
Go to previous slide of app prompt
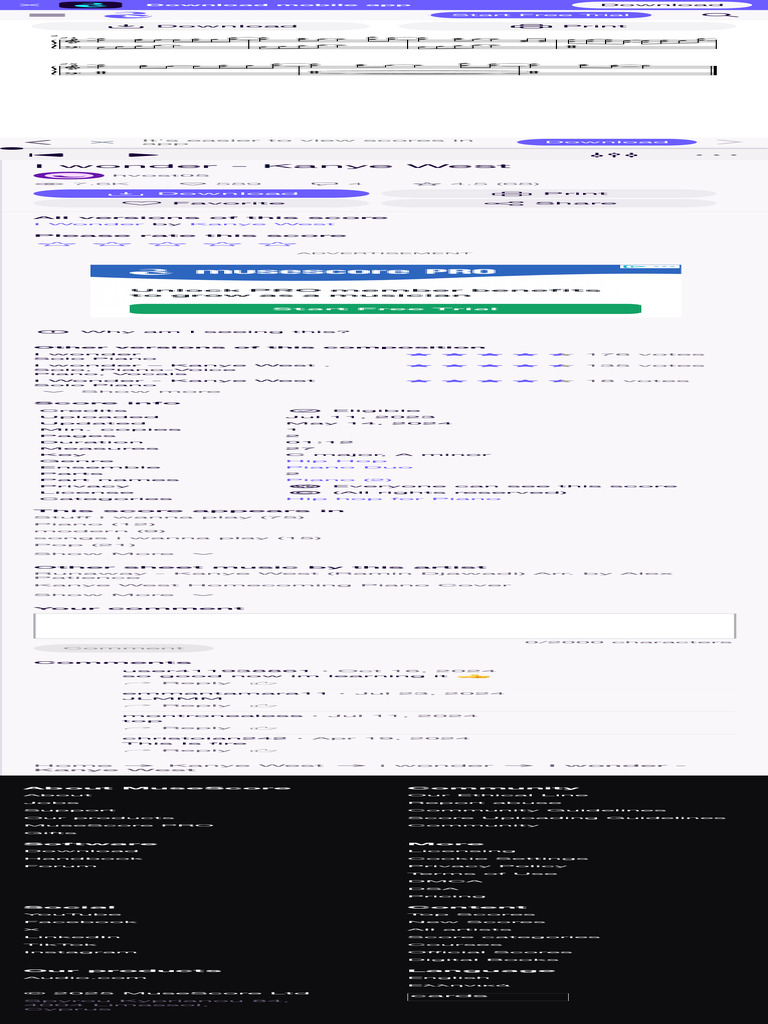pos(39,142)
